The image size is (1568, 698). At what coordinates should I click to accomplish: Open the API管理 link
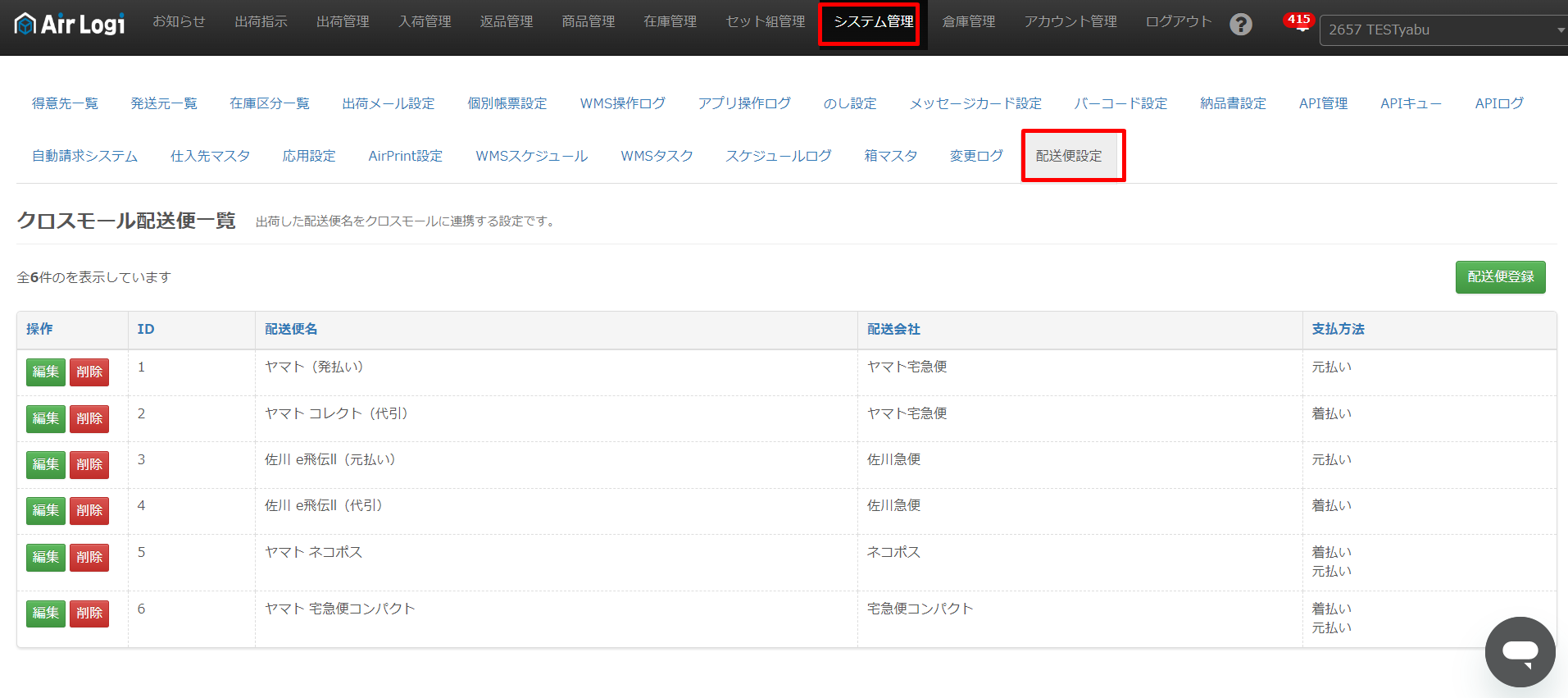[1323, 103]
